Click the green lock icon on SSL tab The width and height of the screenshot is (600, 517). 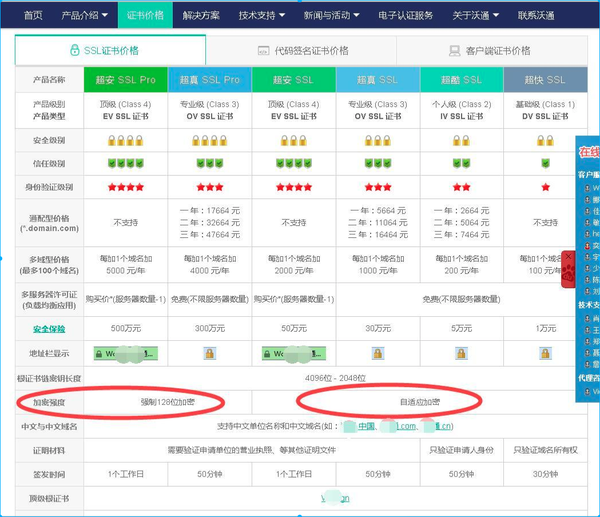pos(75,50)
